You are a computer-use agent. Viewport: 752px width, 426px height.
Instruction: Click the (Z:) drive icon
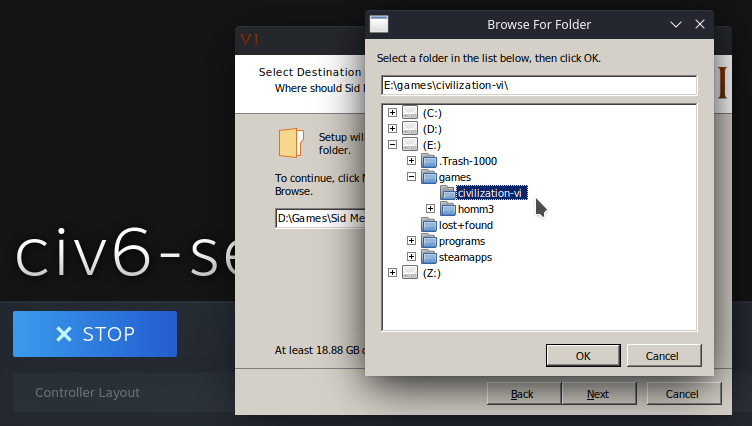[x=410, y=272]
